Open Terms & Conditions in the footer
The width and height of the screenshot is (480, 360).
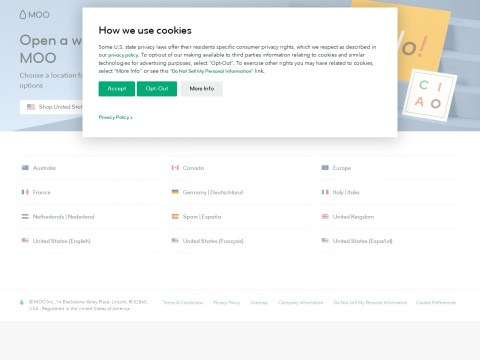click(183, 303)
